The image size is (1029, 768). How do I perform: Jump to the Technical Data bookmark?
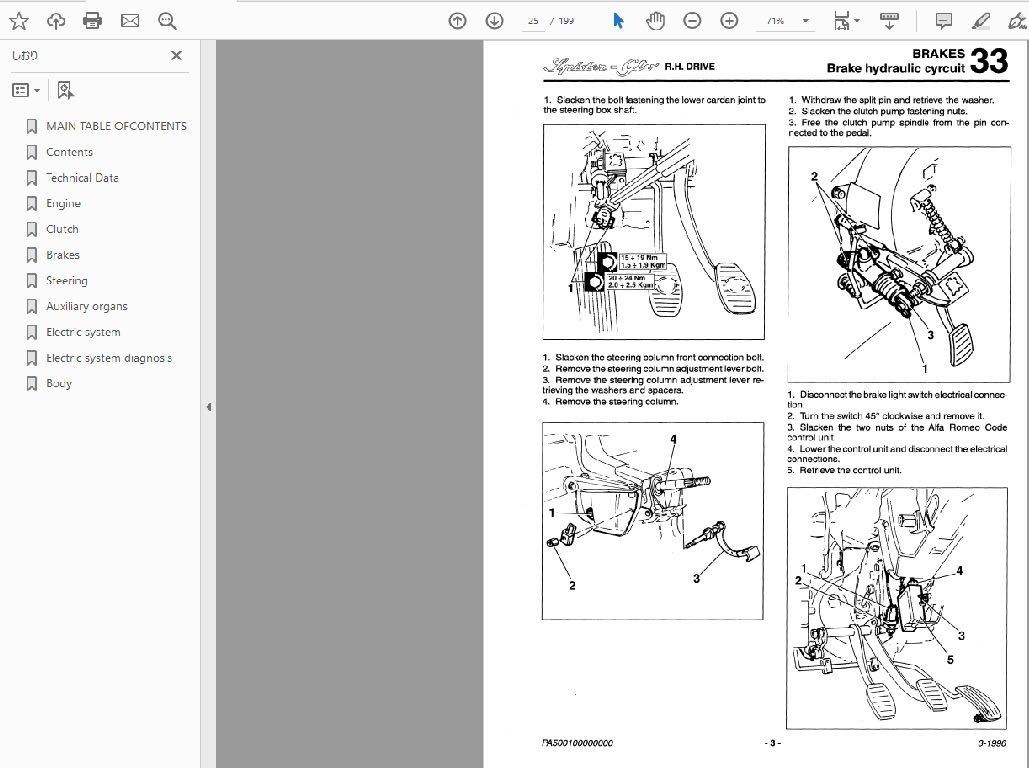click(82, 178)
